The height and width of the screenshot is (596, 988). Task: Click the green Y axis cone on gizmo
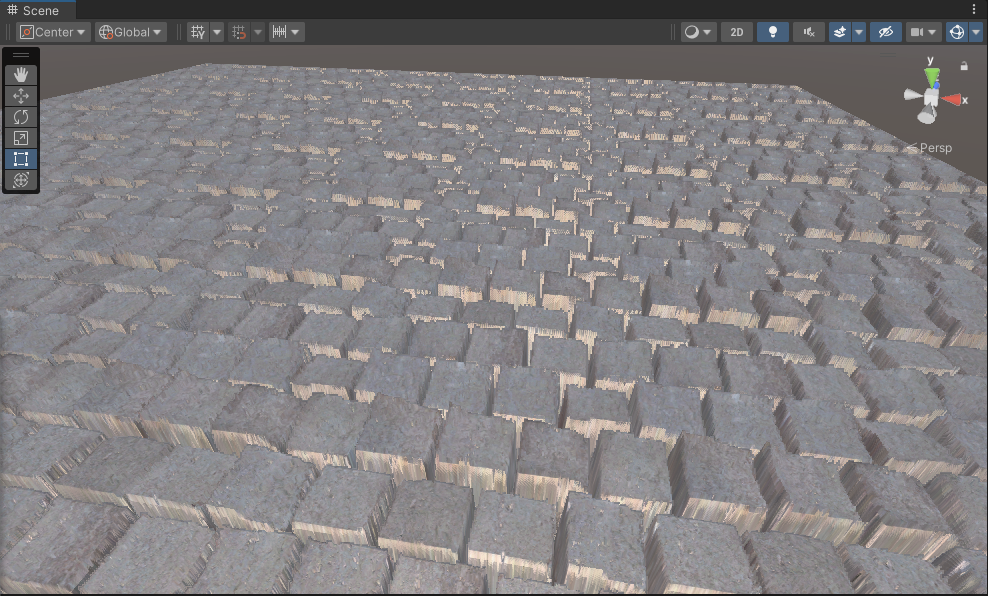(932, 77)
